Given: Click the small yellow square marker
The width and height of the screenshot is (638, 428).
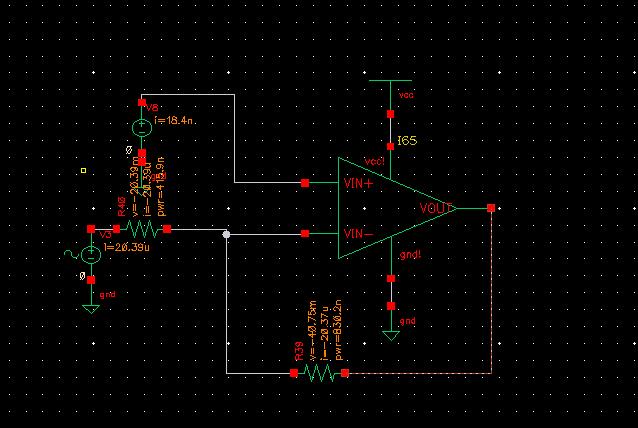Looking at the screenshot, I should [x=83, y=170].
